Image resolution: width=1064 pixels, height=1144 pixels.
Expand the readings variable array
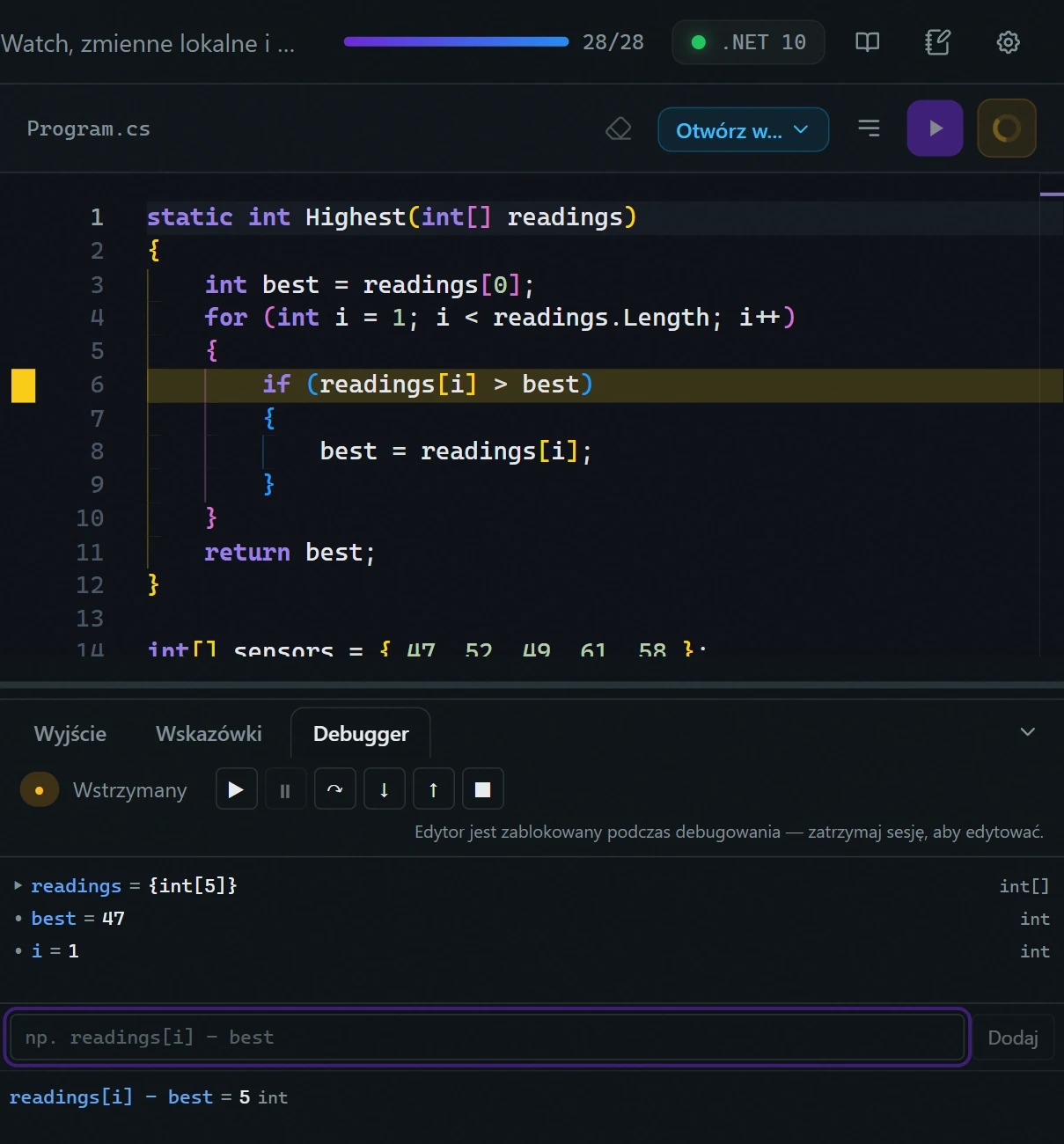pyautogui.click(x=18, y=885)
